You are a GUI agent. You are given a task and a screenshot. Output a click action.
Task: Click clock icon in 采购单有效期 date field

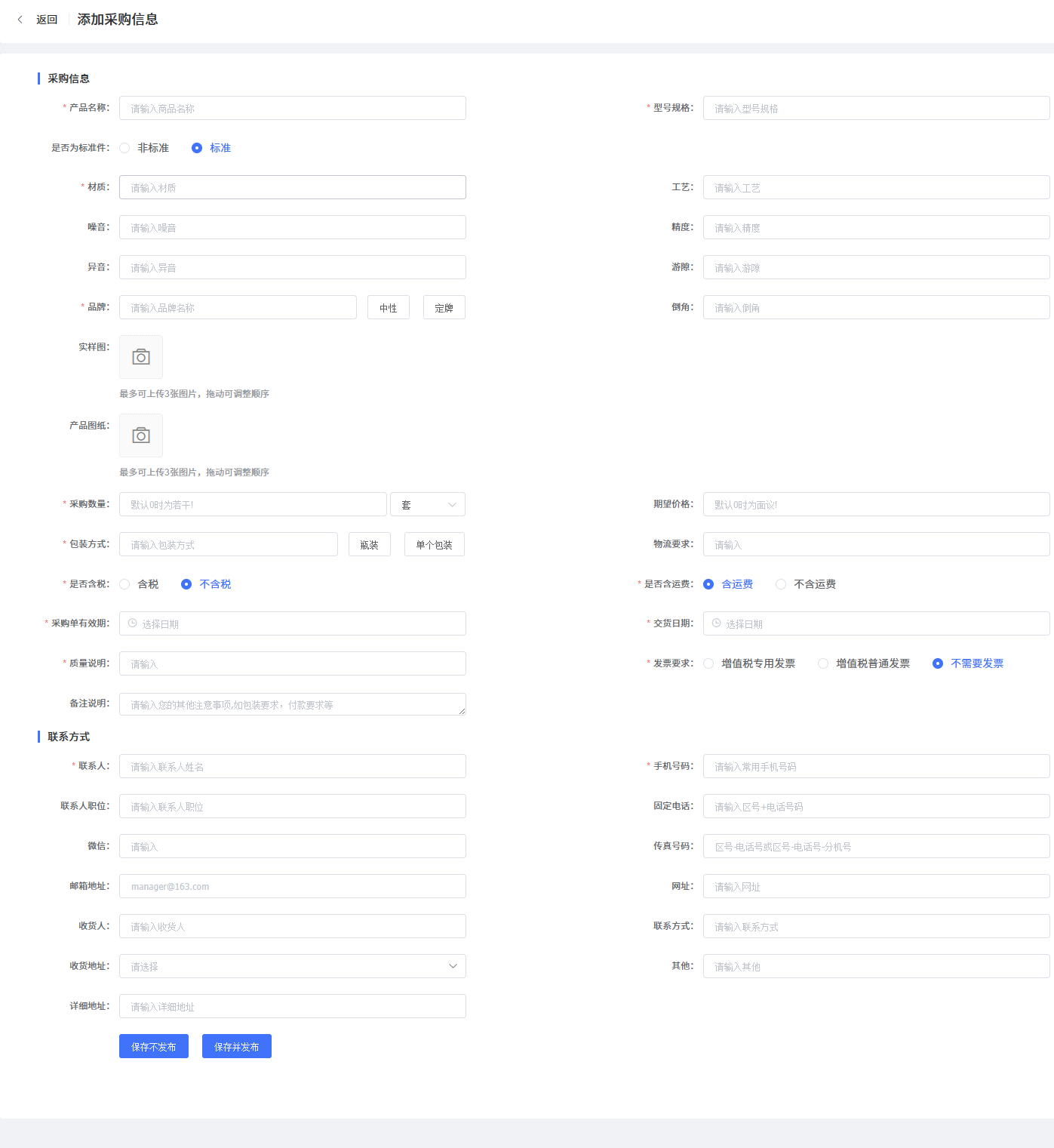[x=133, y=623]
